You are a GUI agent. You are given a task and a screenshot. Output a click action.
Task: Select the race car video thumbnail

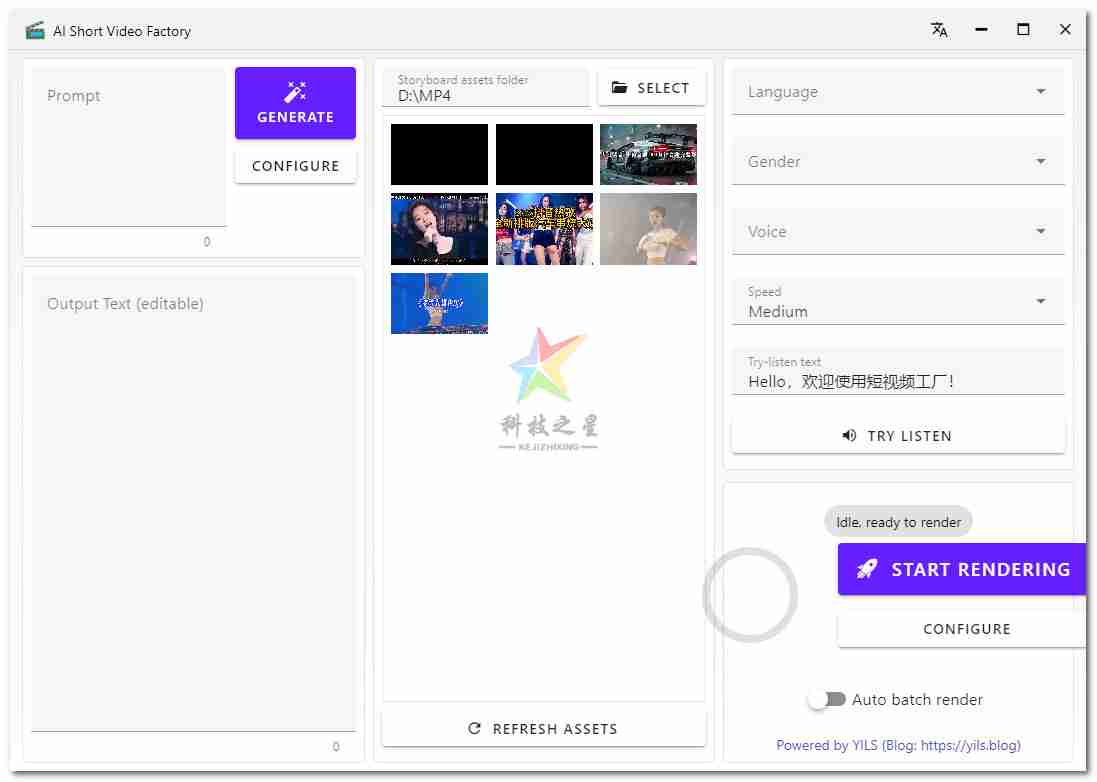[x=648, y=154]
